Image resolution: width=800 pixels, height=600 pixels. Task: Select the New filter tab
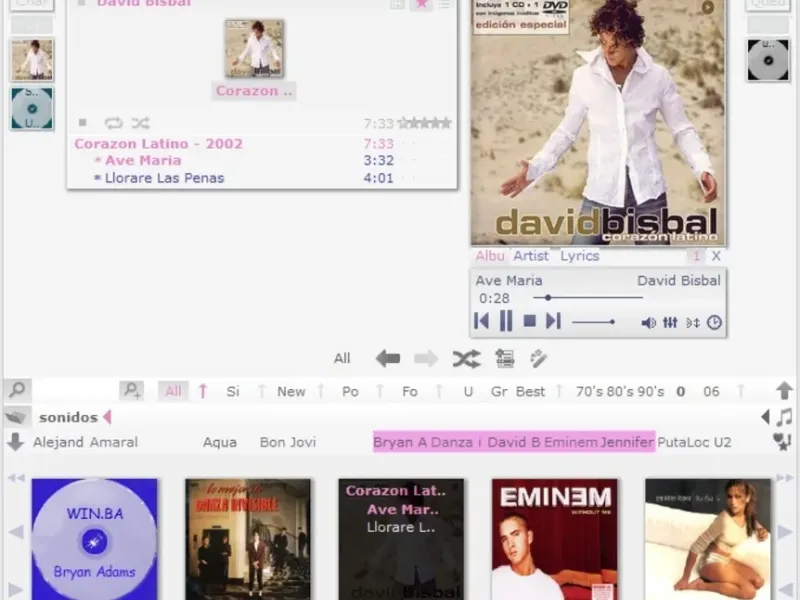pos(291,391)
